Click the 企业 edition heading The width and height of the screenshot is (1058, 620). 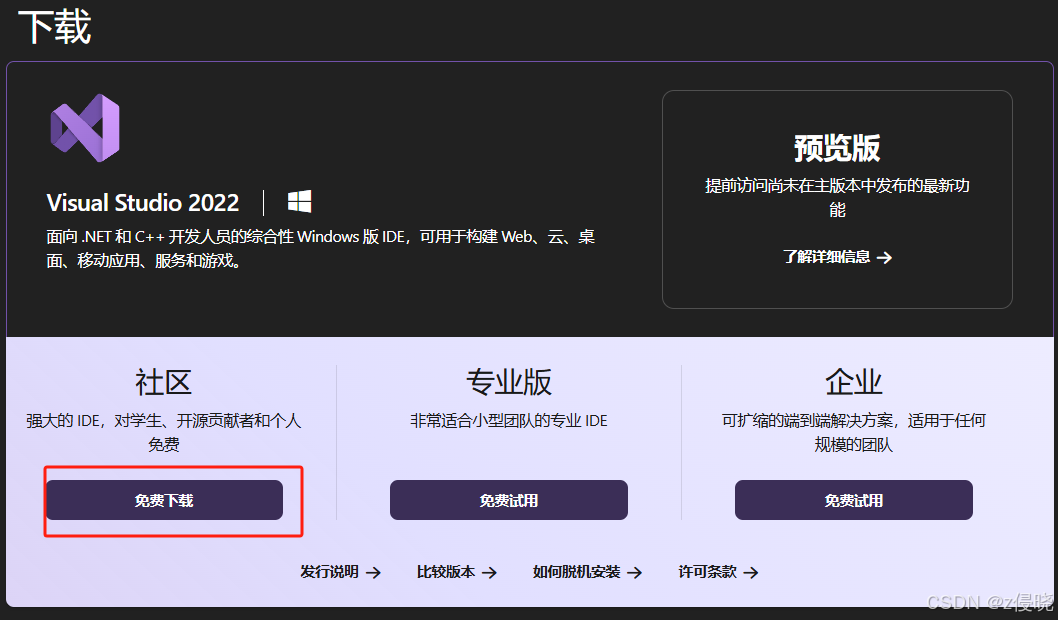(854, 383)
